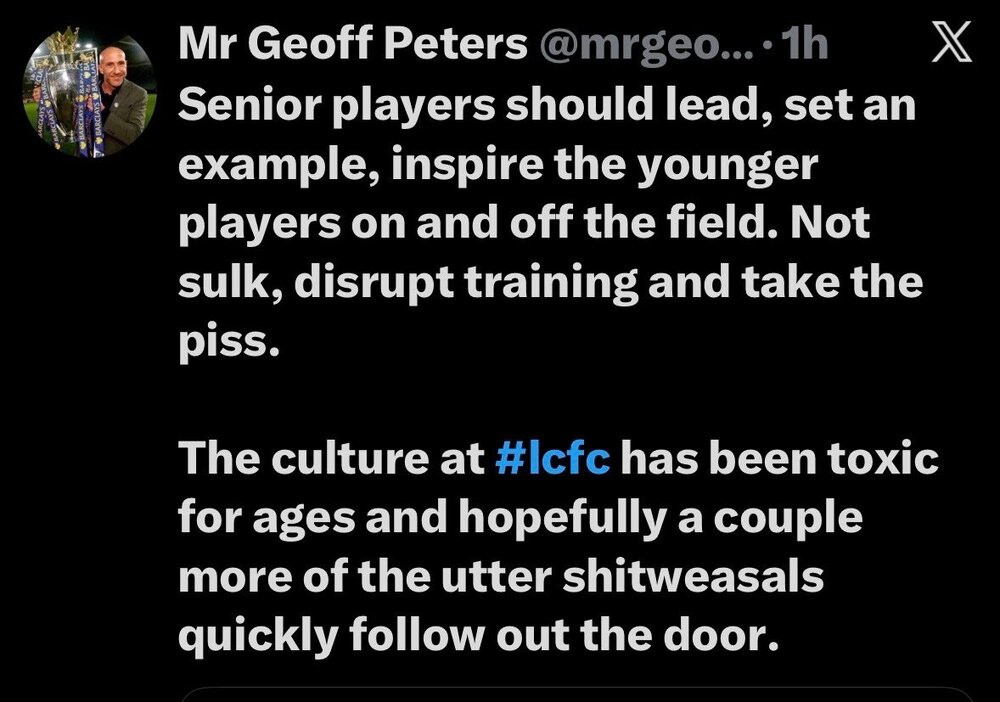Click the line 'sulk, disrupt training and take the'
1000x702 pixels.
(x=550, y=282)
